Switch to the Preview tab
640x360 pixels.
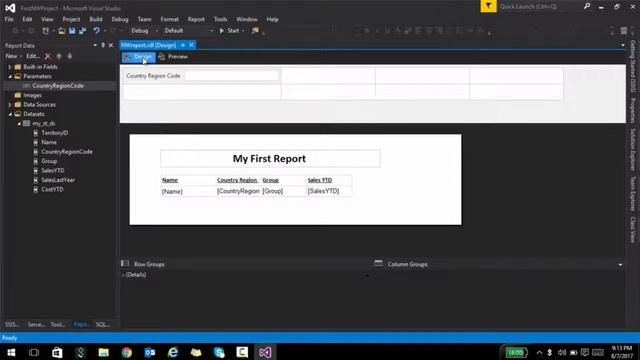pos(173,57)
